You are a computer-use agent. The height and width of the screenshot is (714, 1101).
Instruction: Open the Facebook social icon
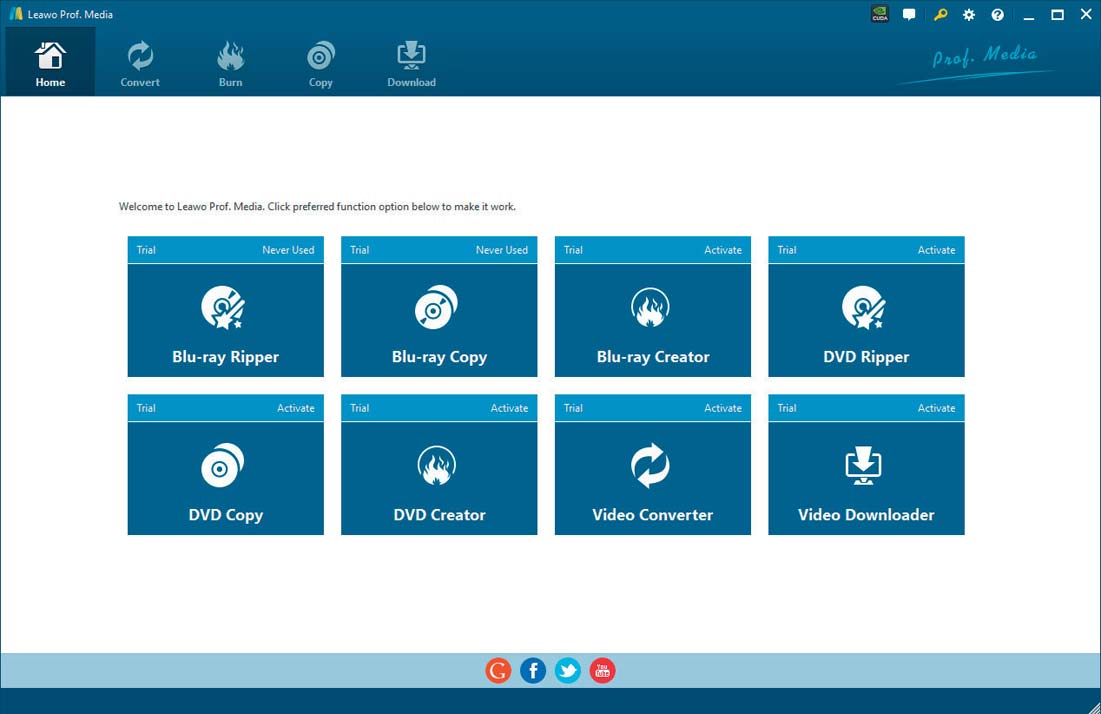pos(533,670)
